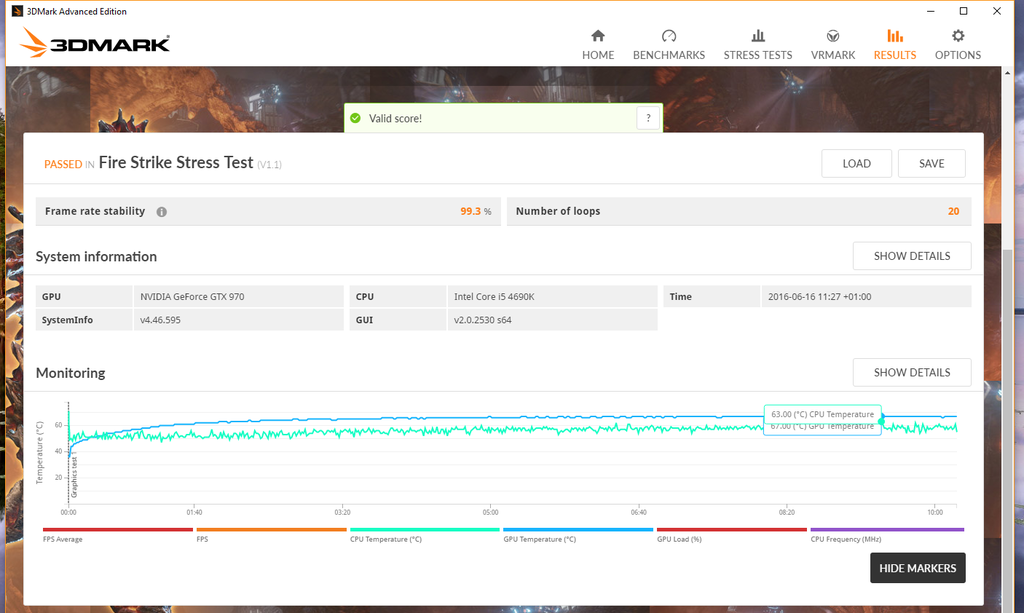This screenshot has height=613, width=1024.
Task: Click GUI version "v2.0.2530 s64"
Action: (x=483, y=320)
